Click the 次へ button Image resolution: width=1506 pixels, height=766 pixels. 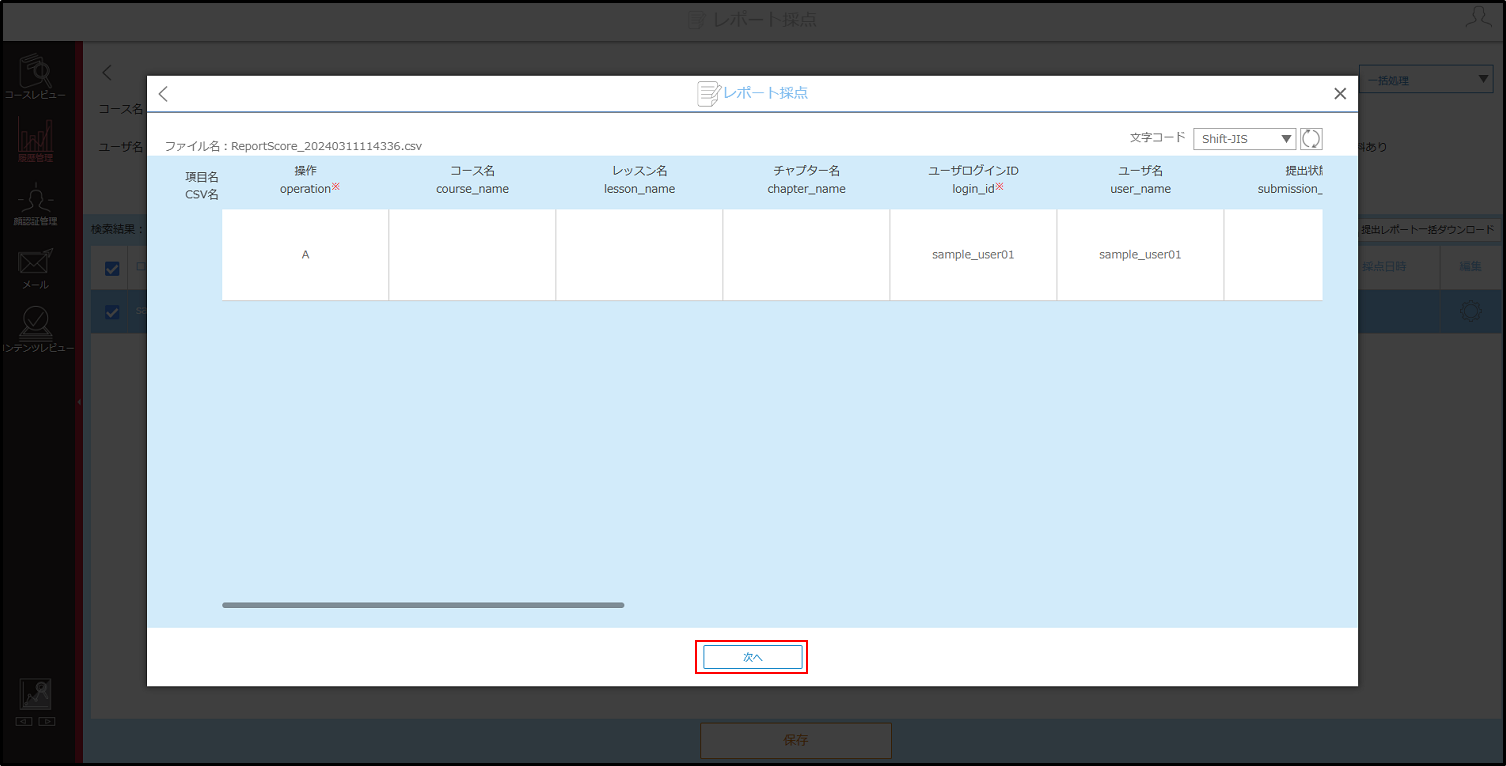pos(752,657)
